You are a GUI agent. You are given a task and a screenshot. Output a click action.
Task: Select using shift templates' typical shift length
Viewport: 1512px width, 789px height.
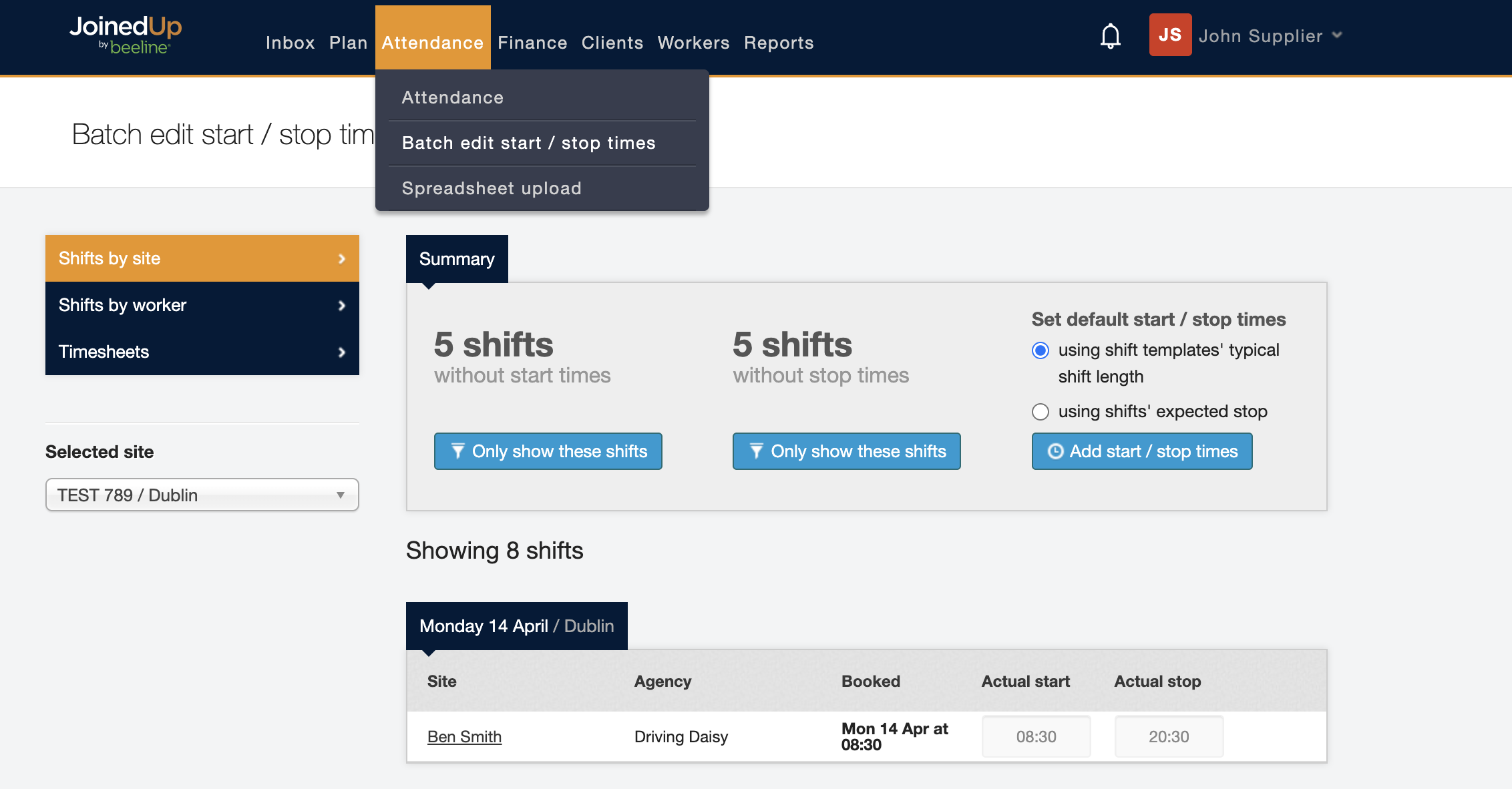coord(1041,350)
